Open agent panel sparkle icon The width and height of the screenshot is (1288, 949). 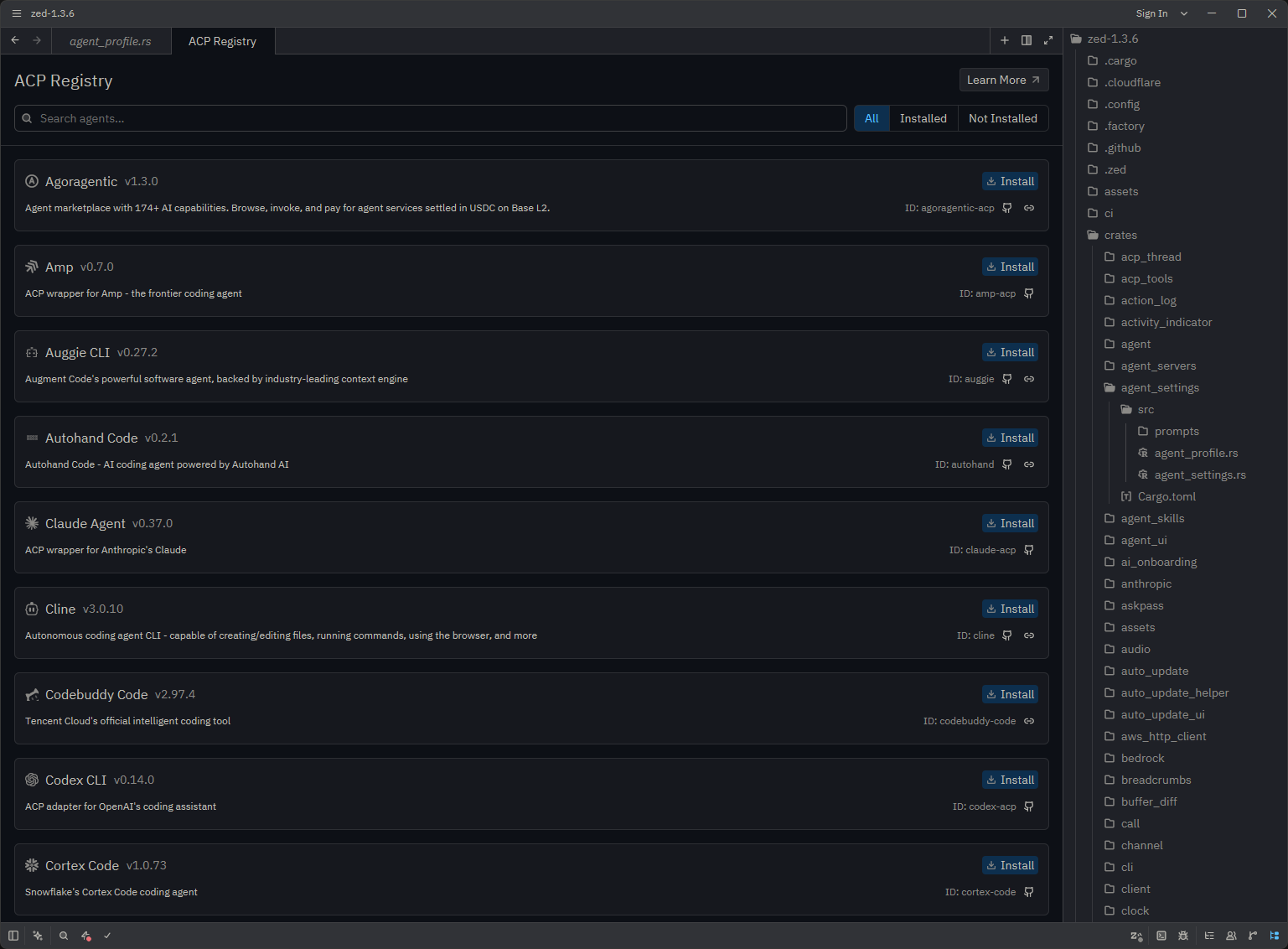click(38, 936)
